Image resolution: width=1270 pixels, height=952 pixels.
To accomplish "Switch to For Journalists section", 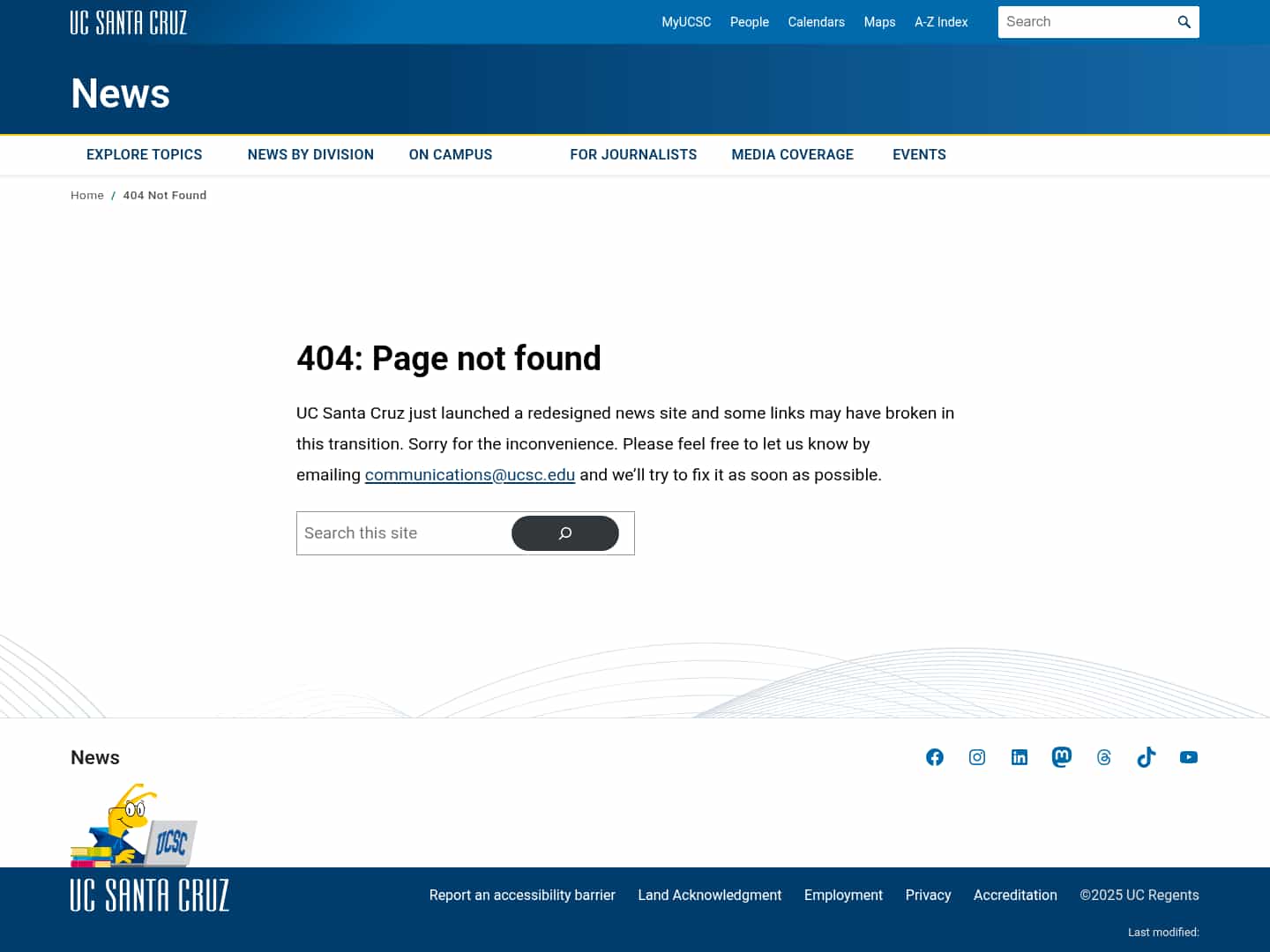I will tap(633, 154).
